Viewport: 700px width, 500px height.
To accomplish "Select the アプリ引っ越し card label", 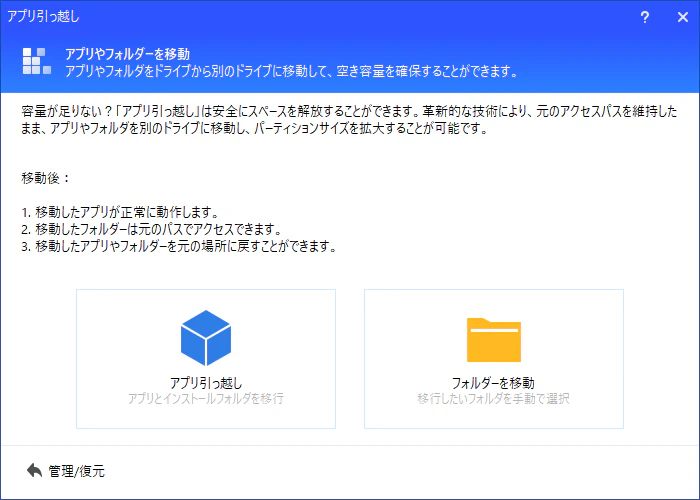I will click(x=206, y=383).
